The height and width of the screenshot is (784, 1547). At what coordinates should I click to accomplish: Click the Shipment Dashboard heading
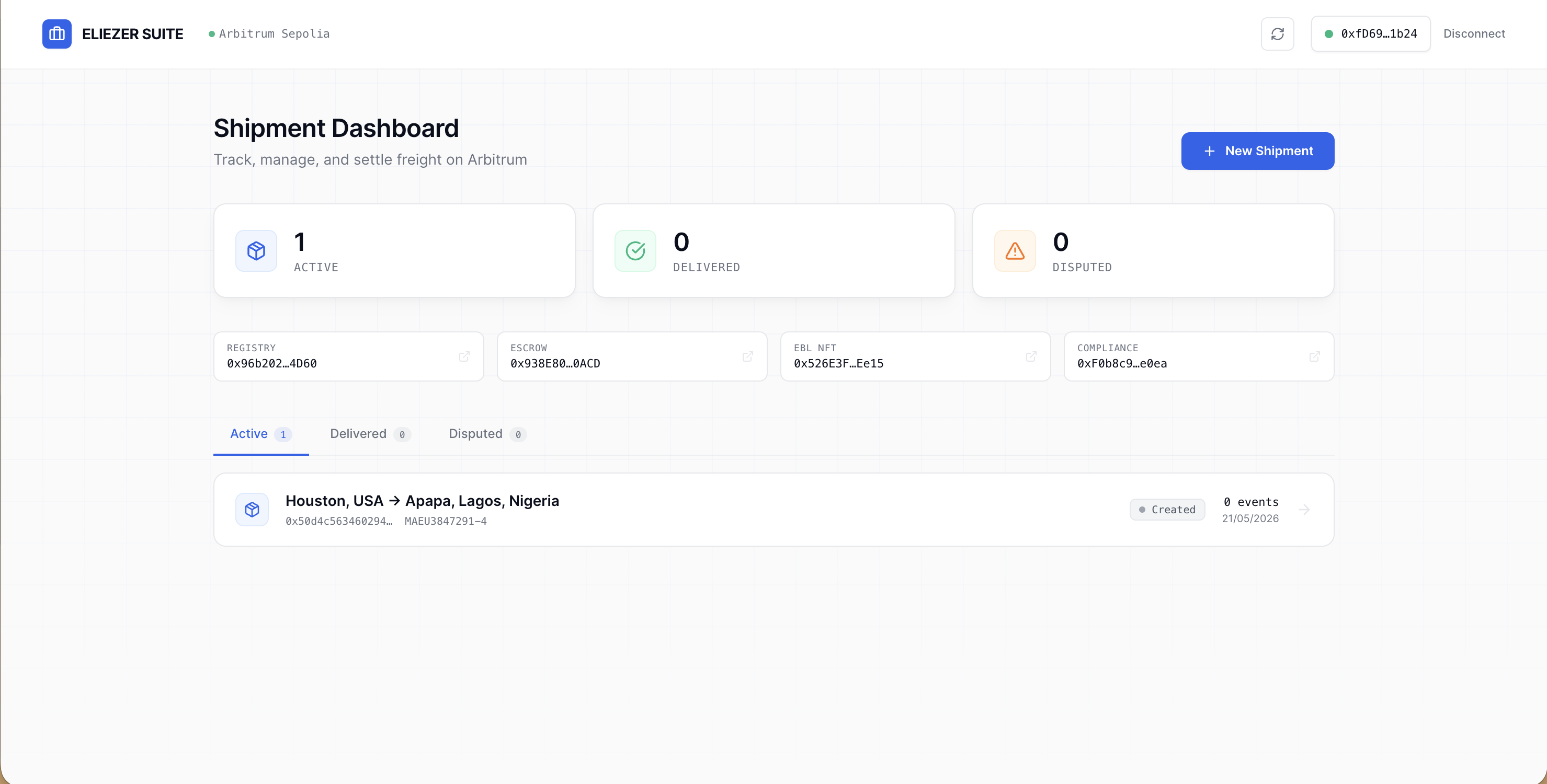336,129
